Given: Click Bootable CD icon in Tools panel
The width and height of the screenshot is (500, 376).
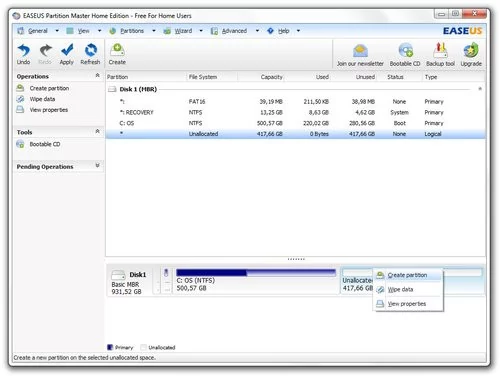Looking at the screenshot, I should coord(20,144).
